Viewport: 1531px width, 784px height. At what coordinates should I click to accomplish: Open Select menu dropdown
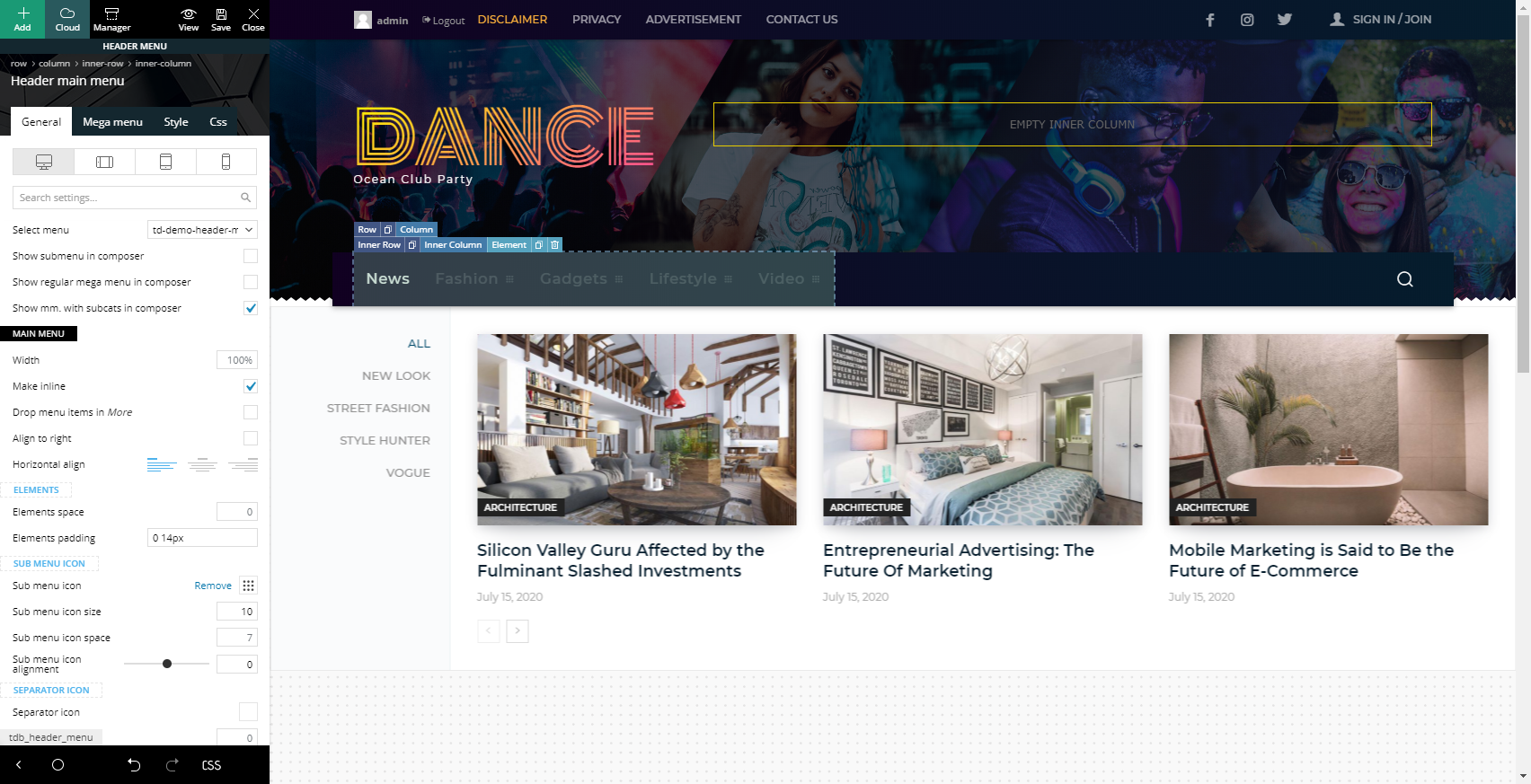[202, 230]
